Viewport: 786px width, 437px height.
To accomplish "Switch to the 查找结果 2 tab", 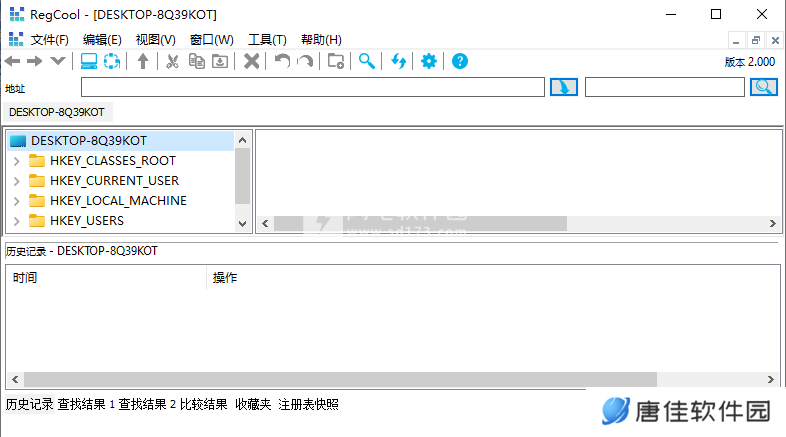I will (147, 404).
